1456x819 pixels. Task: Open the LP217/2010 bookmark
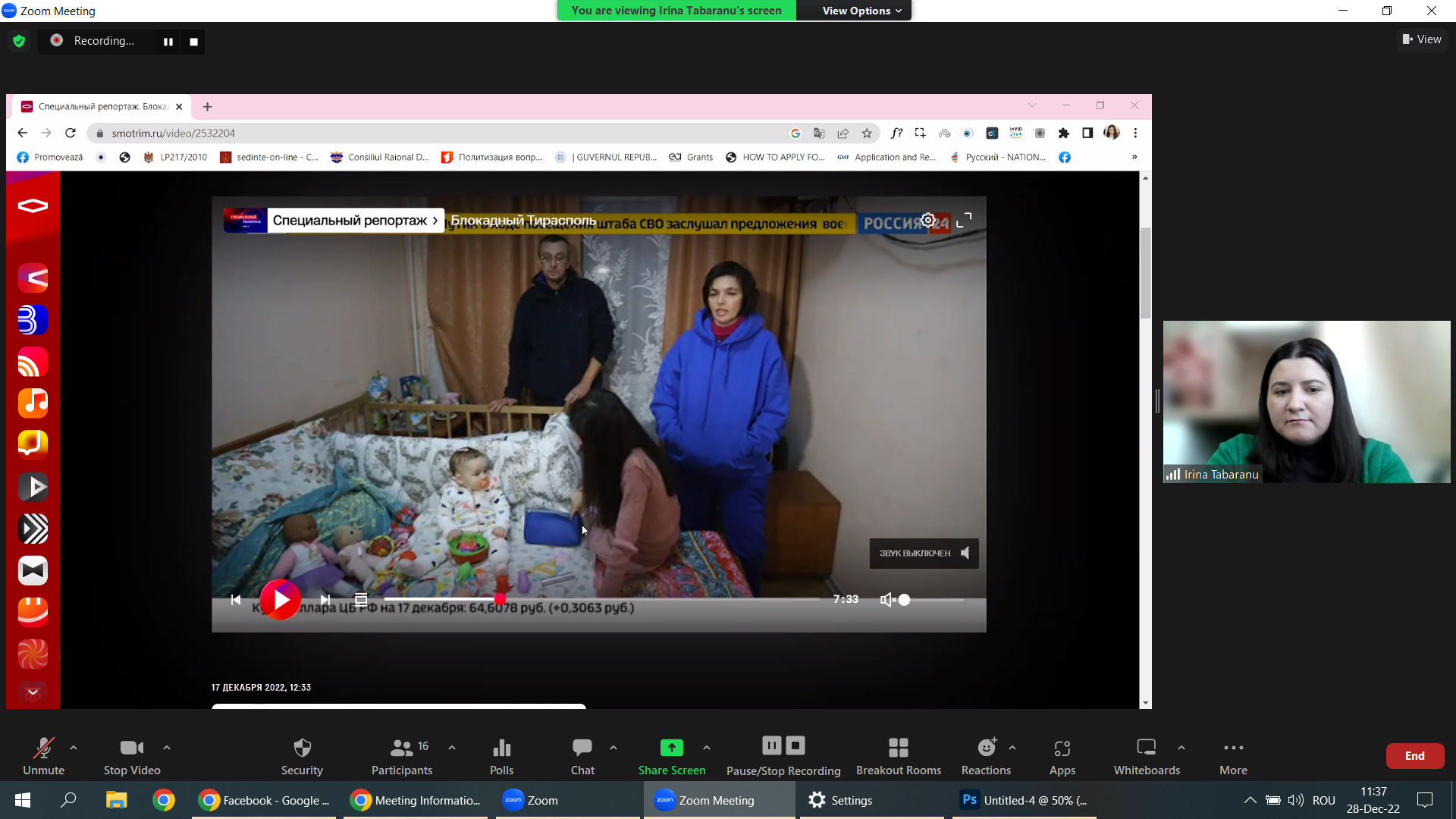pos(175,157)
